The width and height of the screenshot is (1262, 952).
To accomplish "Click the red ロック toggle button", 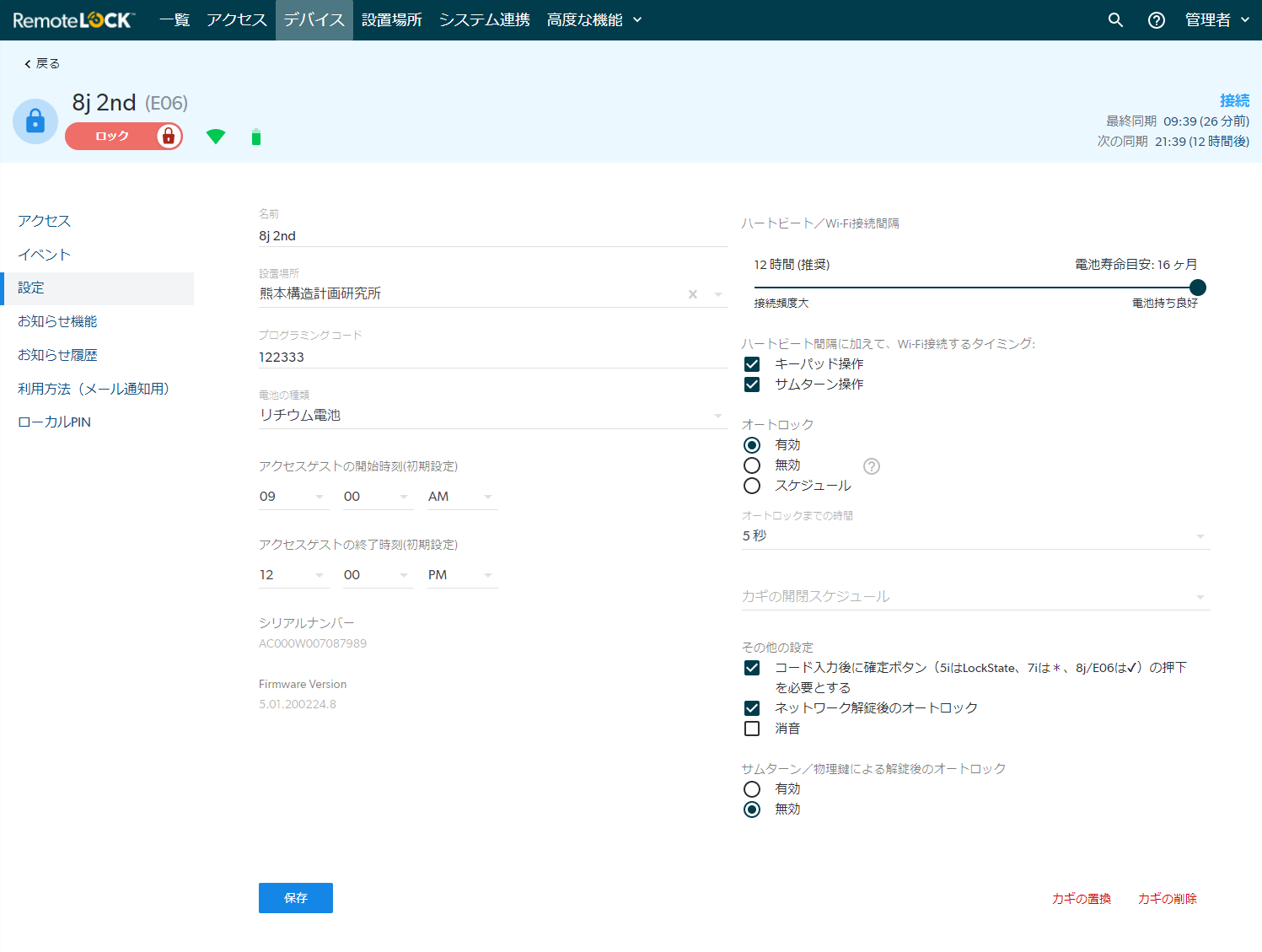I will coord(124,136).
